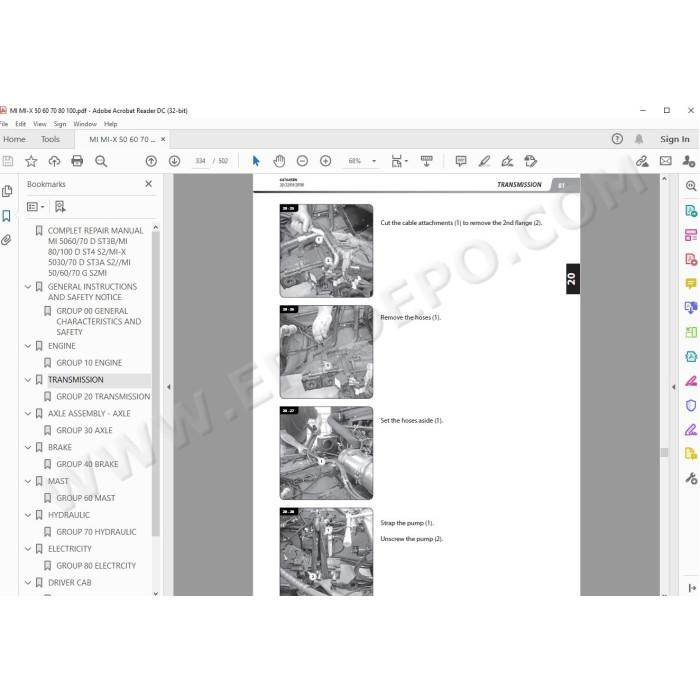Open the bookmarks options dropdown

tap(36, 207)
